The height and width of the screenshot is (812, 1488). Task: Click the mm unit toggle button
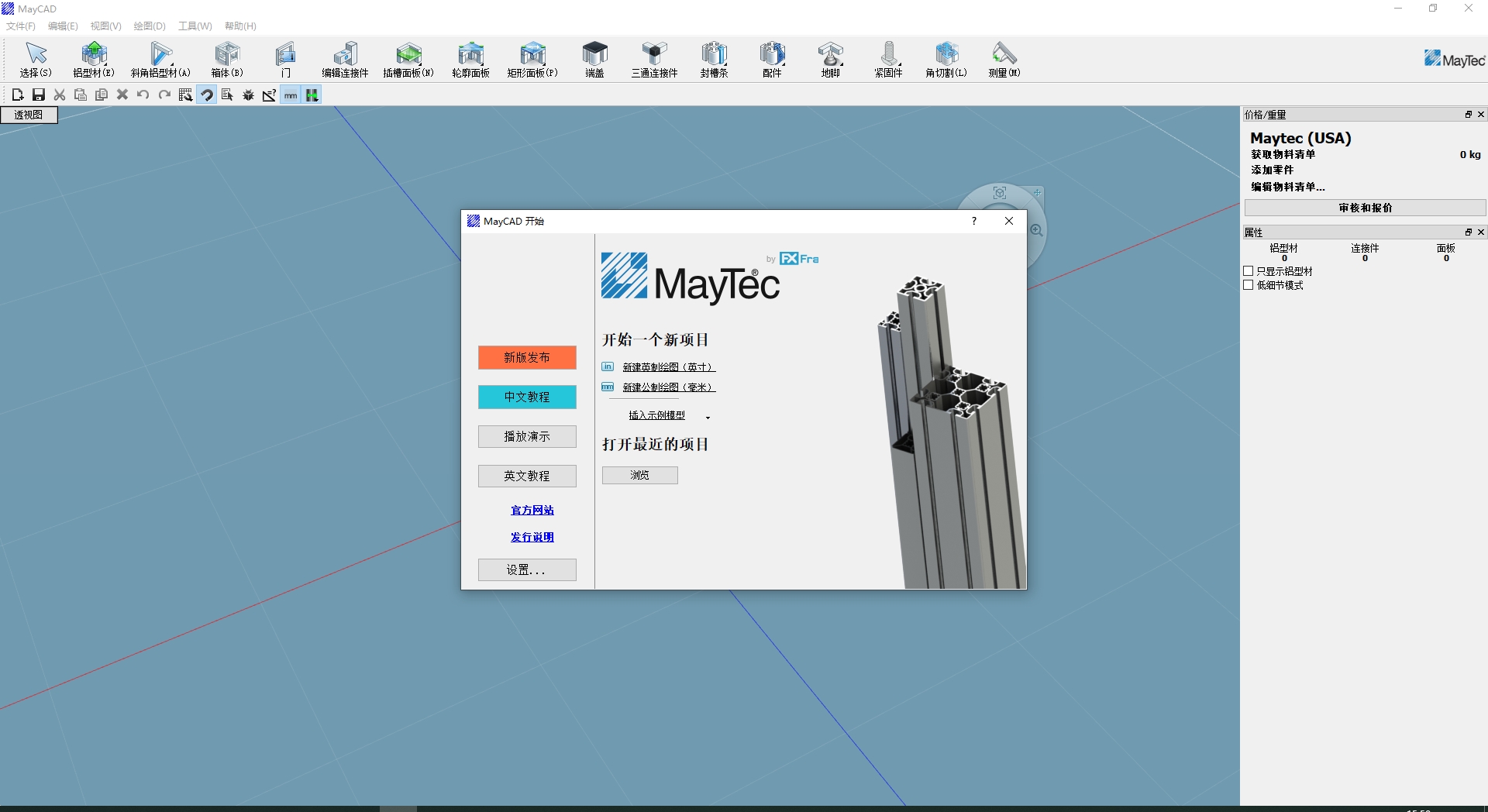click(x=291, y=95)
